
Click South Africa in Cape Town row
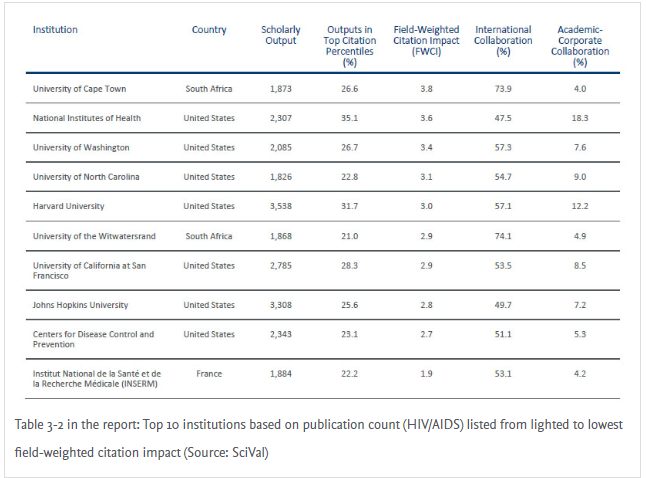[209, 89]
